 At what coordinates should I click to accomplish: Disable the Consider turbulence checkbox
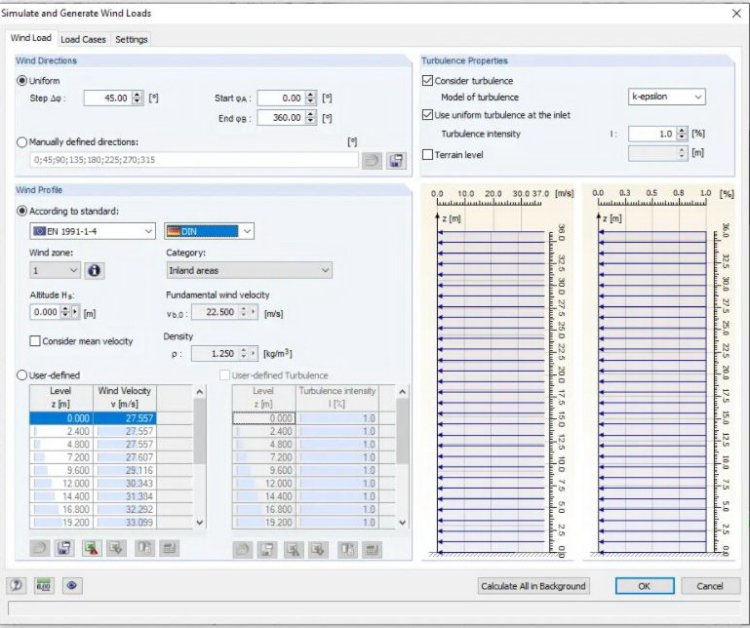click(428, 81)
